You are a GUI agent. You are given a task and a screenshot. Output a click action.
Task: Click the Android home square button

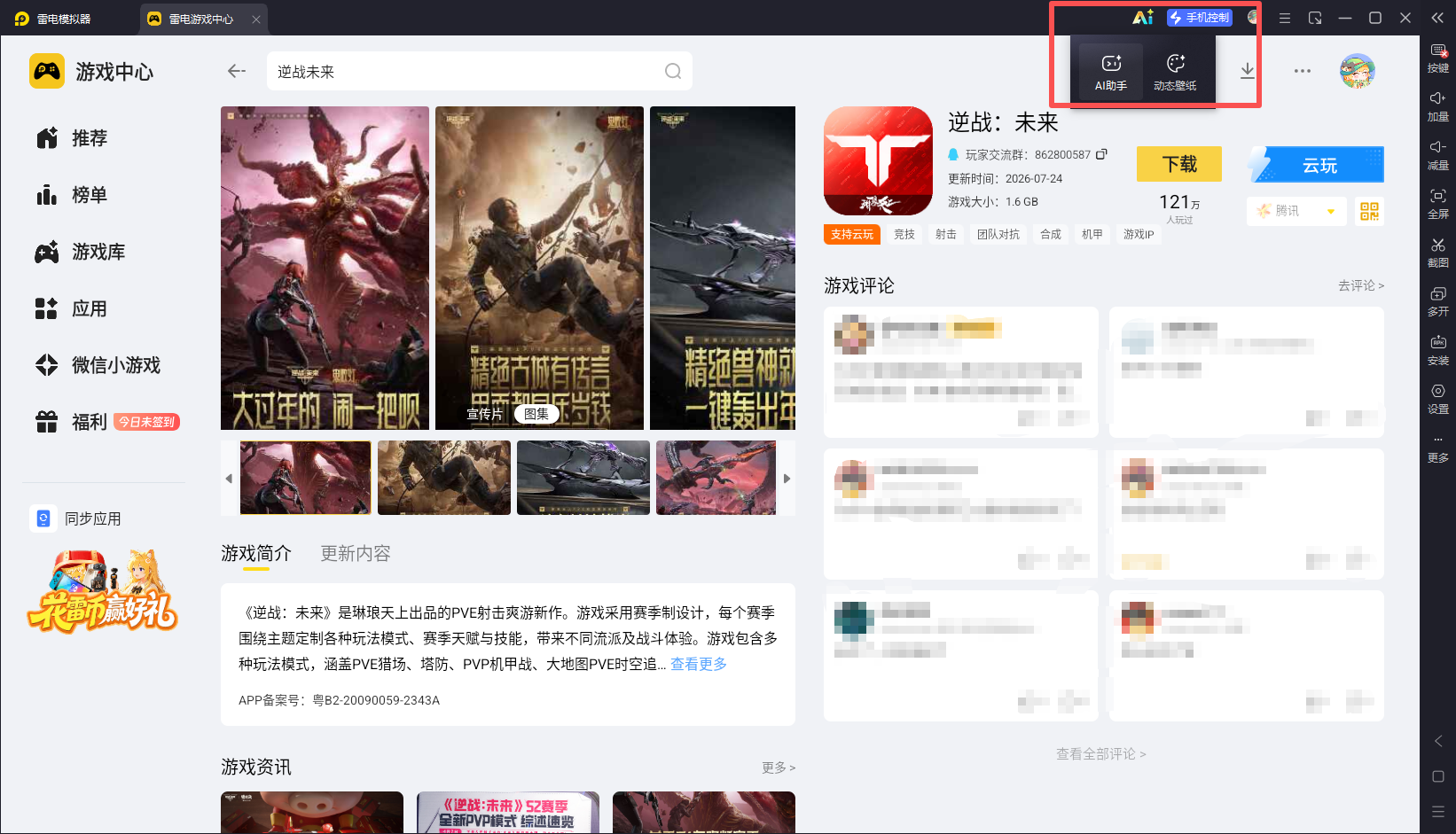1437,776
